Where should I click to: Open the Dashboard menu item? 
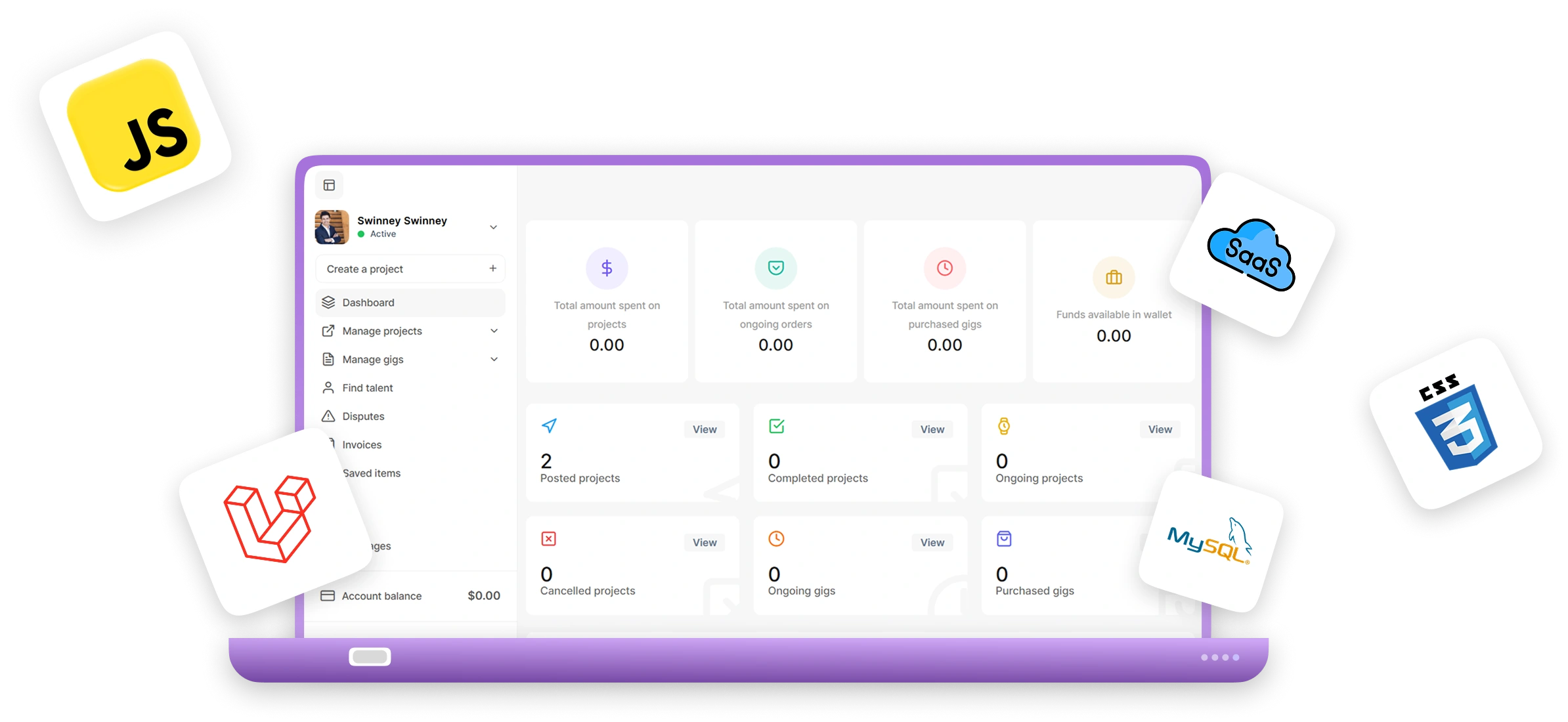coord(410,303)
